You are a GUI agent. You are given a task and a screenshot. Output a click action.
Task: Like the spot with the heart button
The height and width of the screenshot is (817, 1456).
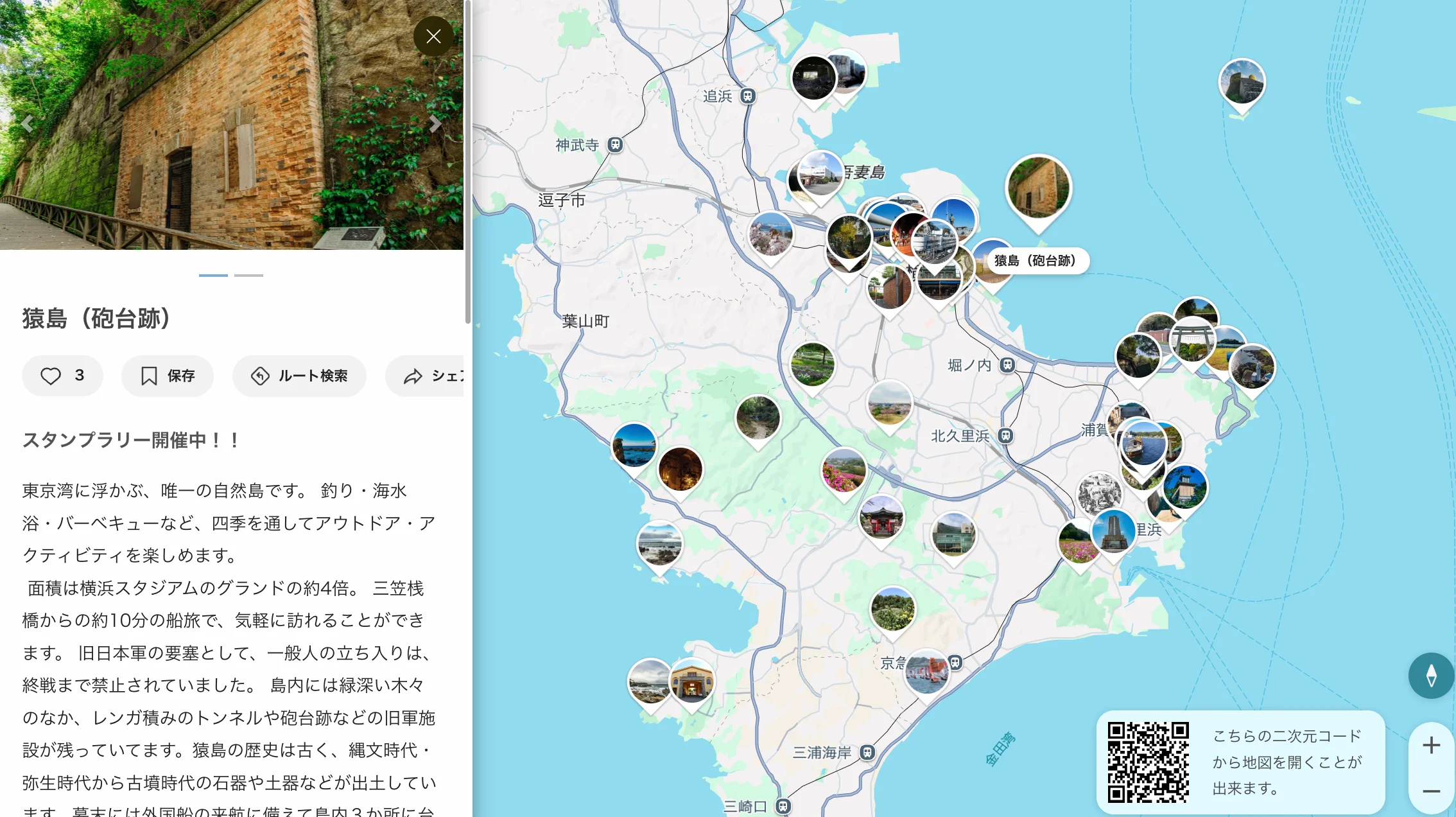62,376
